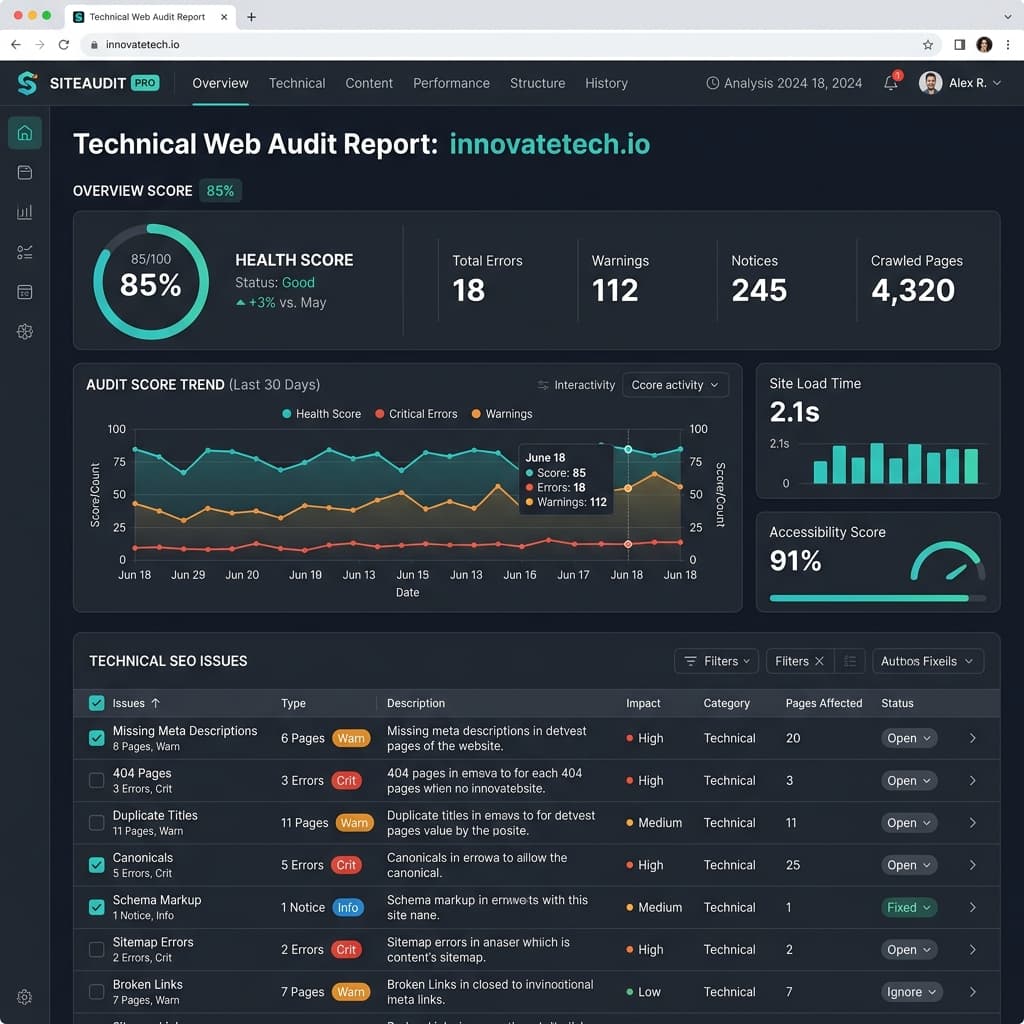Open the sidebar calendar icon
Screen dimensions: 1024x1024
(x=25, y=292)
